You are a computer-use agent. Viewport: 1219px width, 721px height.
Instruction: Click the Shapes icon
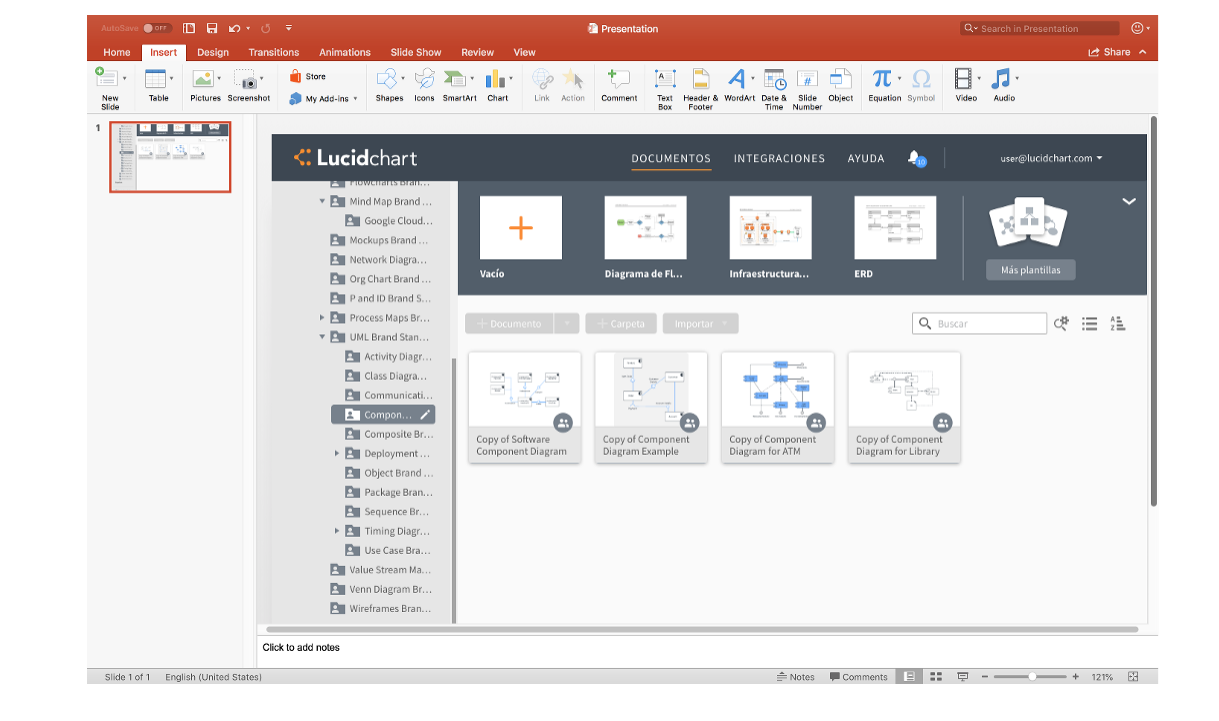[x=387, y=80]
